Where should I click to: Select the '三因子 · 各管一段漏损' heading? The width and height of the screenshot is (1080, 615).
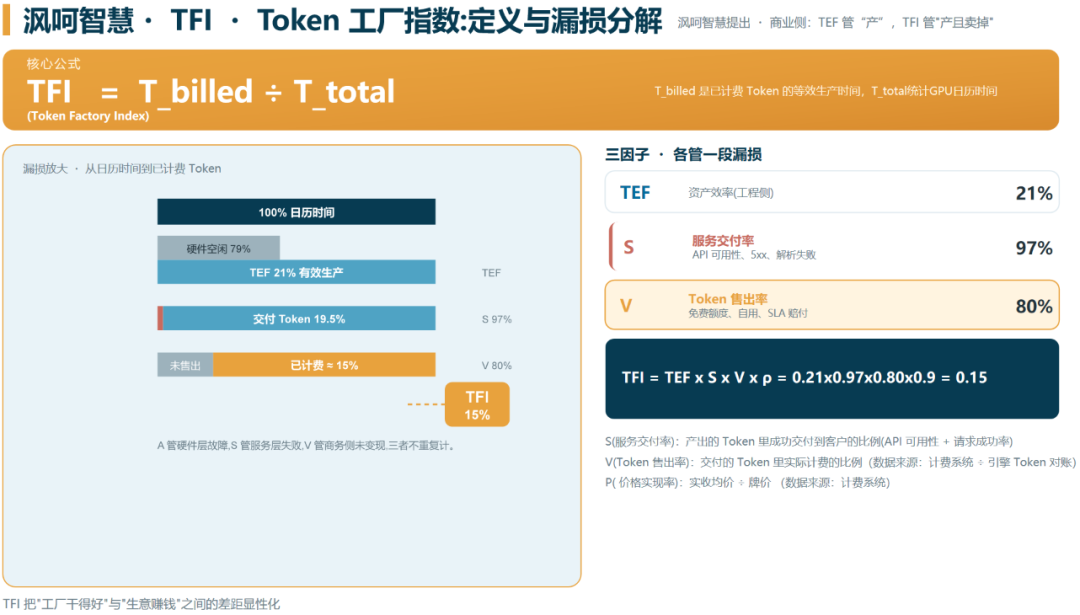[x=683, y=154]
